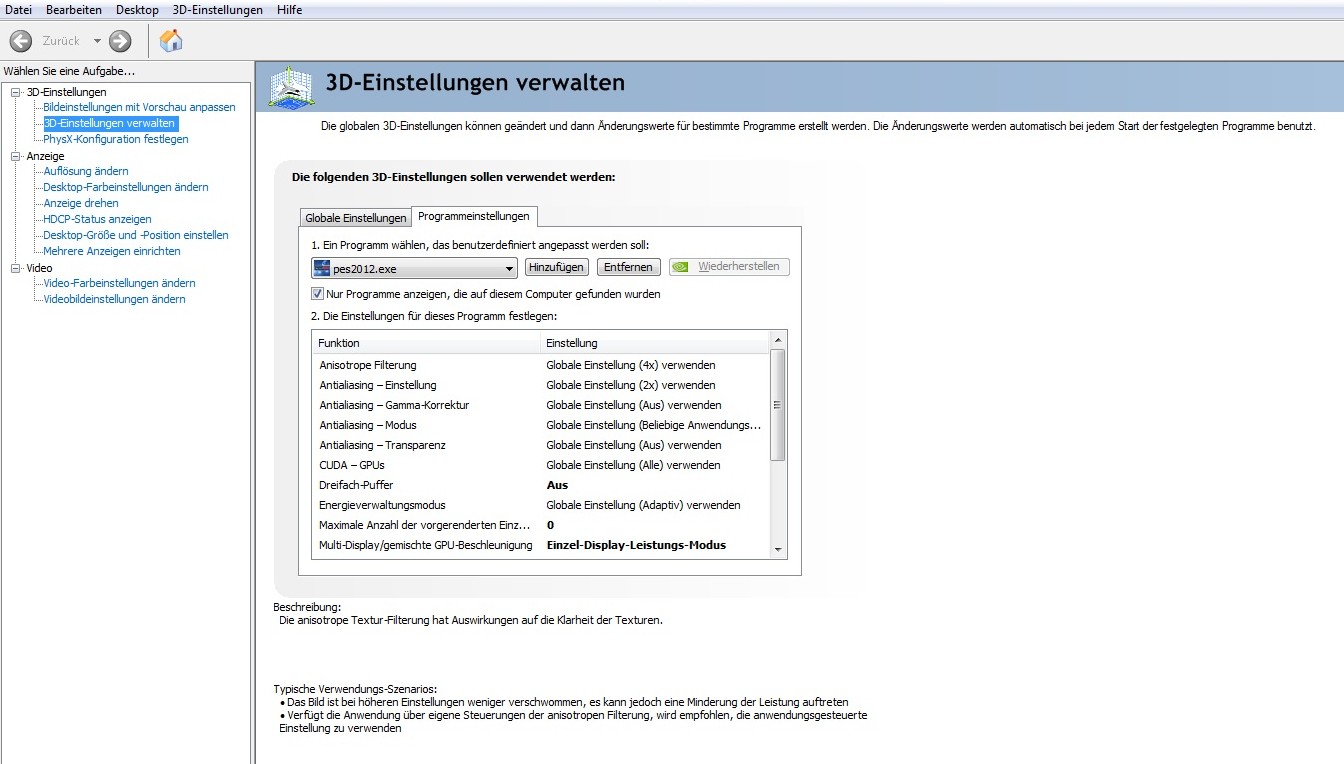1344x764 pixels.
Task: Click the pes2012.exe program icon
Action: 322,268
